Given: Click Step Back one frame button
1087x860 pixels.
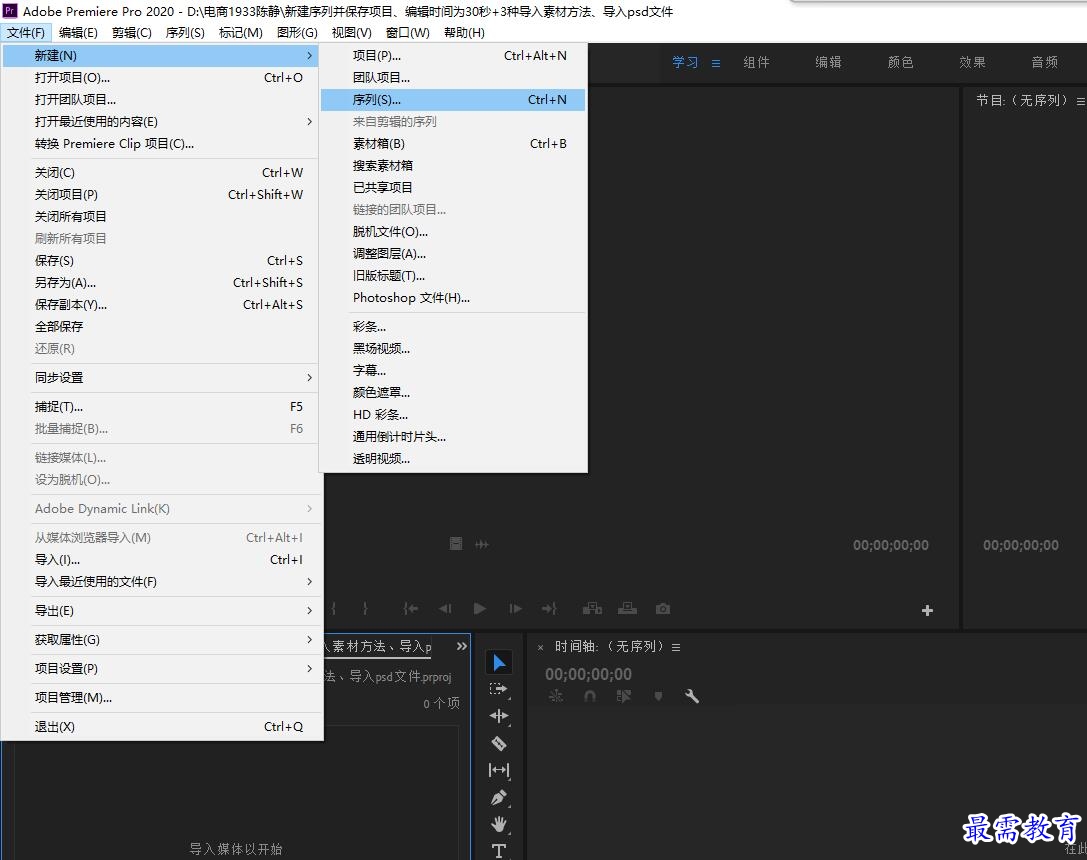Looking at the screenshot, I should 445,608.
